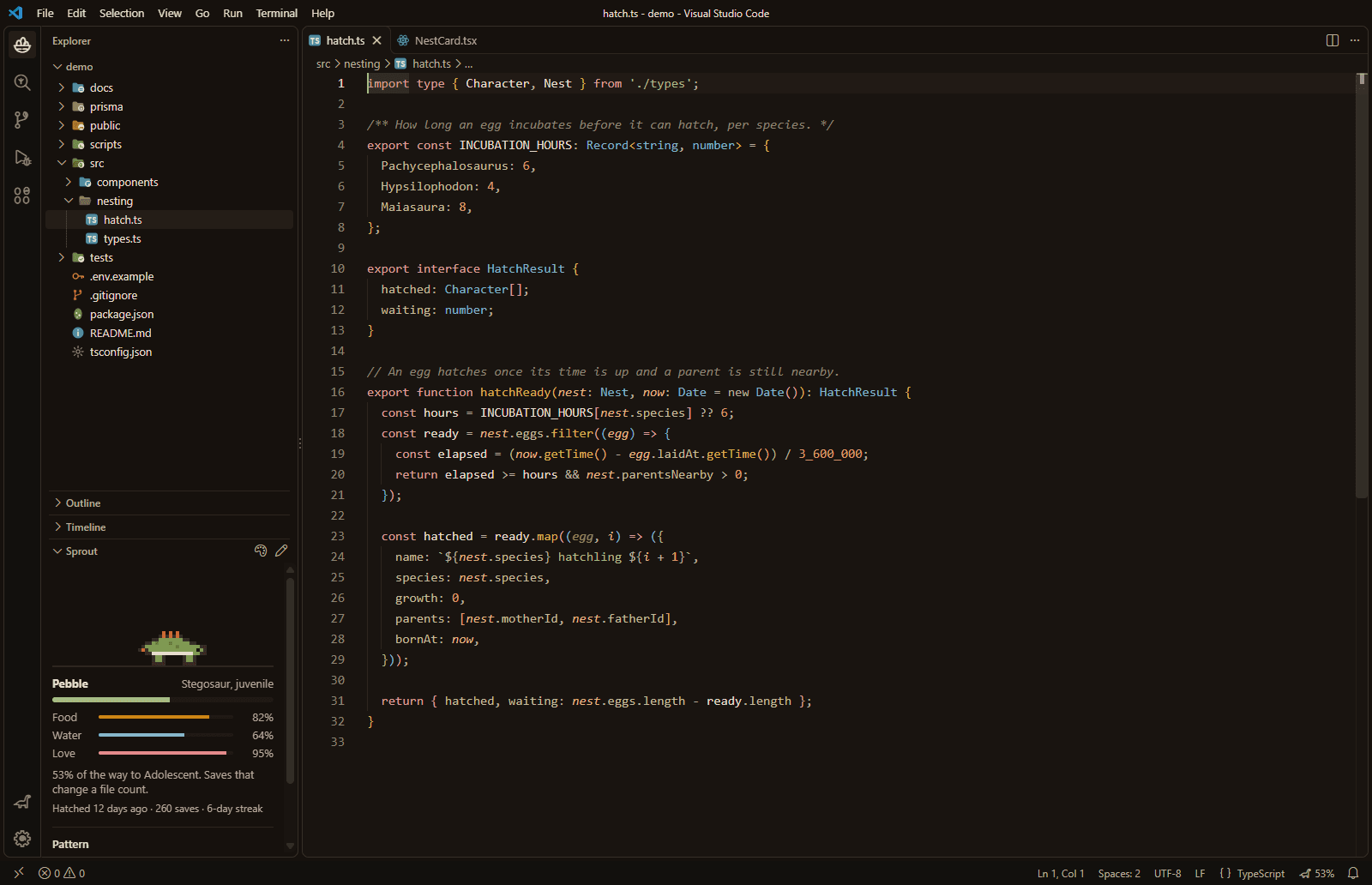
Task: Click the Sprout pencil edit icon
Action: (x=281, y=551)
